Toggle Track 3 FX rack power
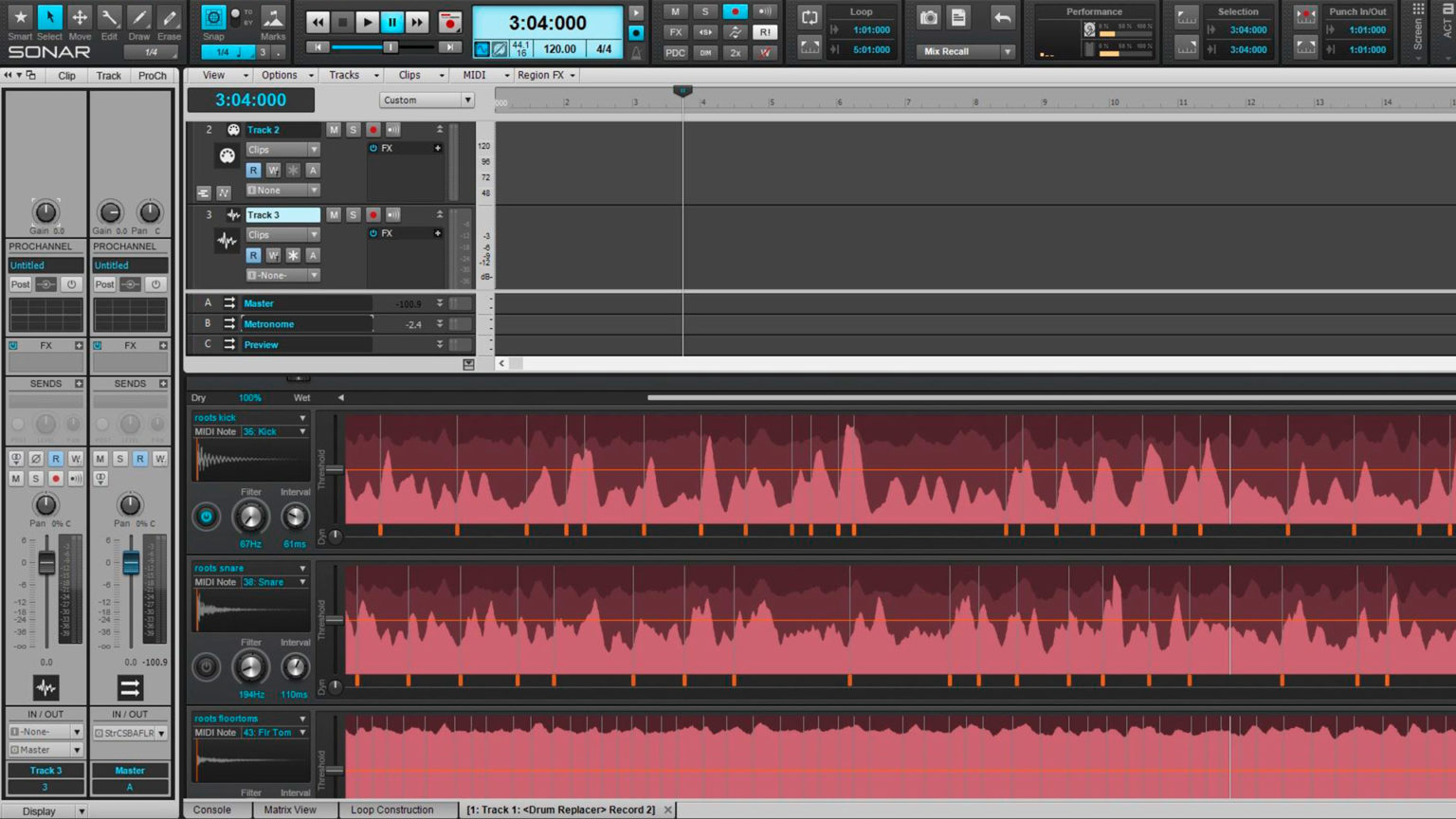 (x=373, y=233)
